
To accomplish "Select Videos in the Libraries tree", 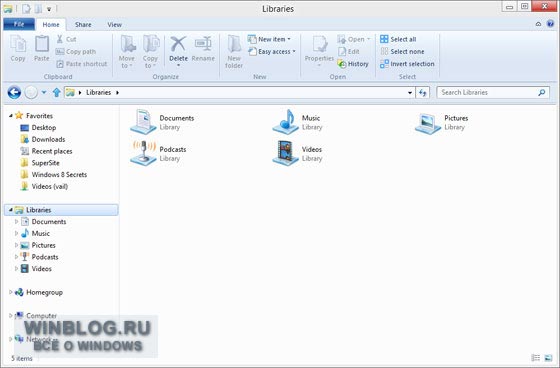I will (x=36, y=269).
